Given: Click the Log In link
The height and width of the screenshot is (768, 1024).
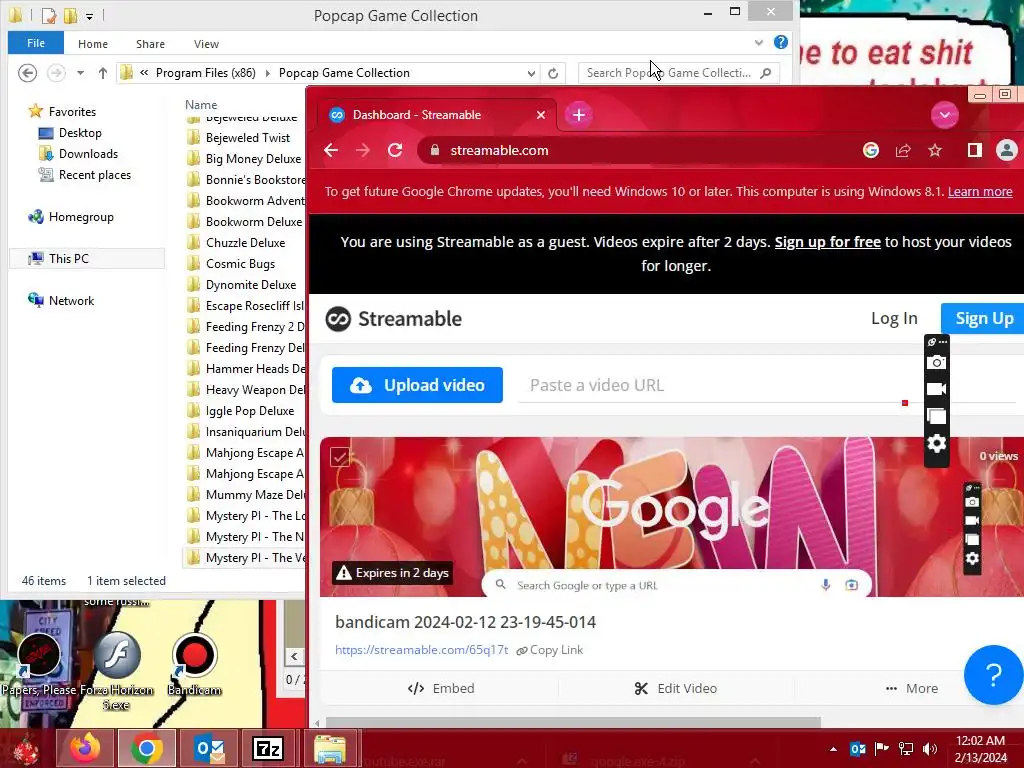Looking at the screenshot, I should point(894,319).
